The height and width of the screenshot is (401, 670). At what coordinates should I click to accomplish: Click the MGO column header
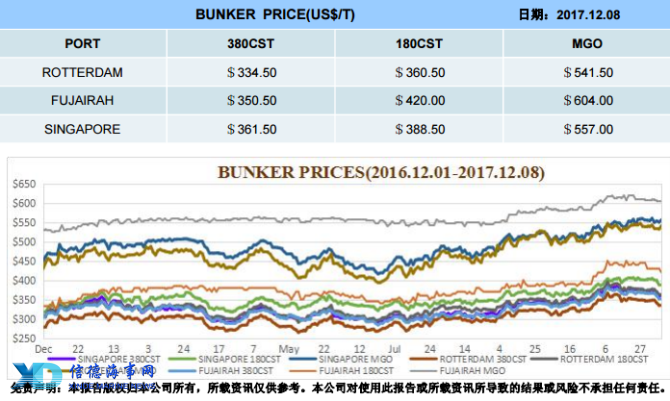(x=587, y=44)
